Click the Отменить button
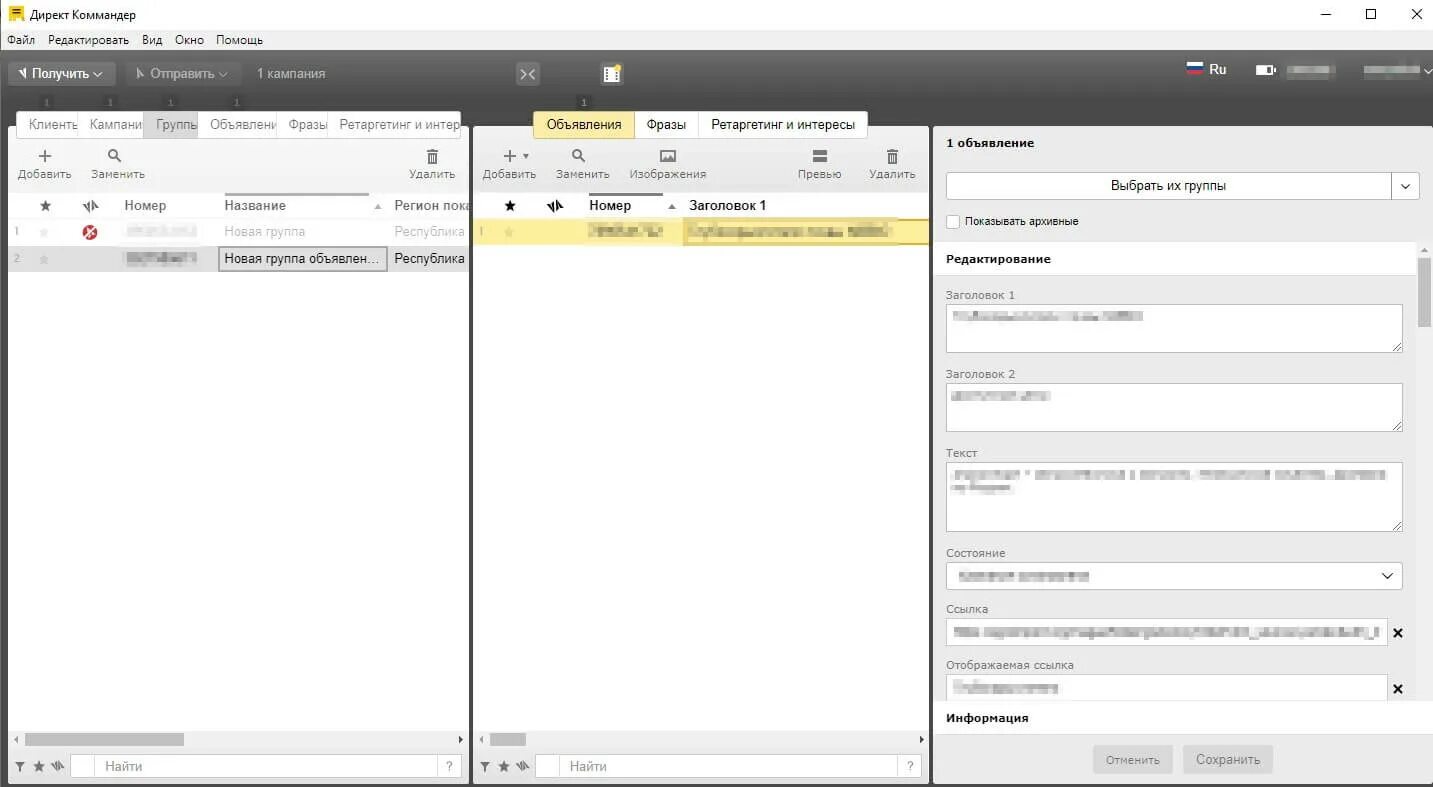1433x787 pixels. [1132, 760]
